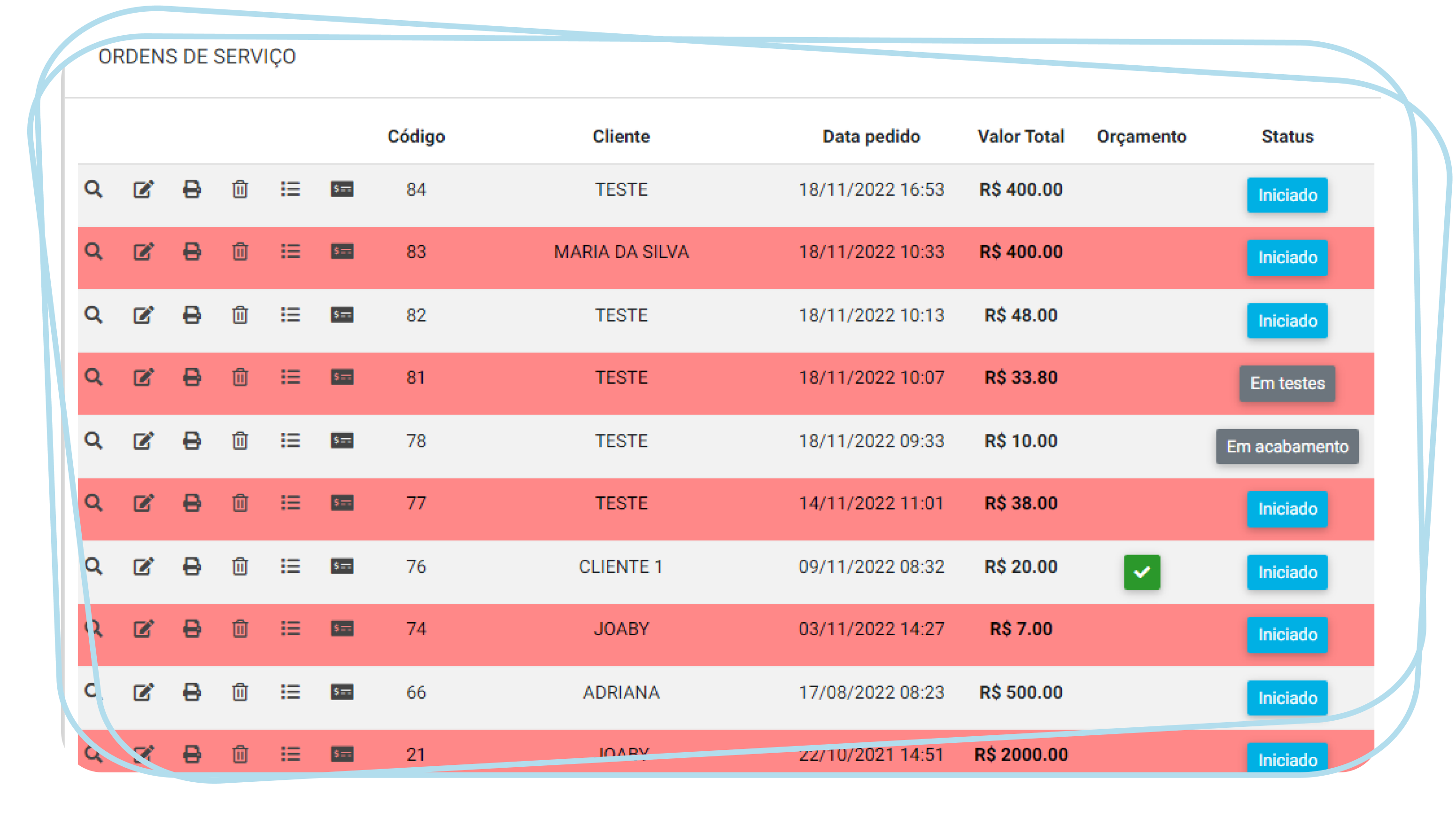The width and height of the screenshot is (1456, 817).
Task: View order 81 with magnifier icon
Action: pos(94,377)
